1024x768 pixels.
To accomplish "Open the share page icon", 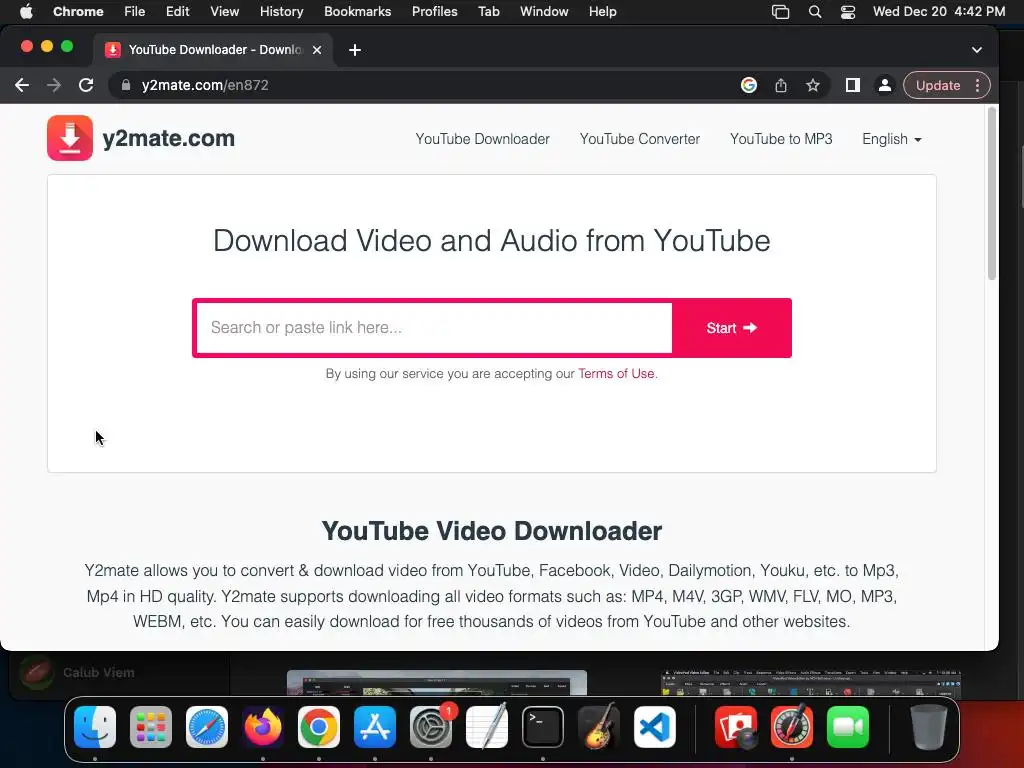I will coord(781,85).
